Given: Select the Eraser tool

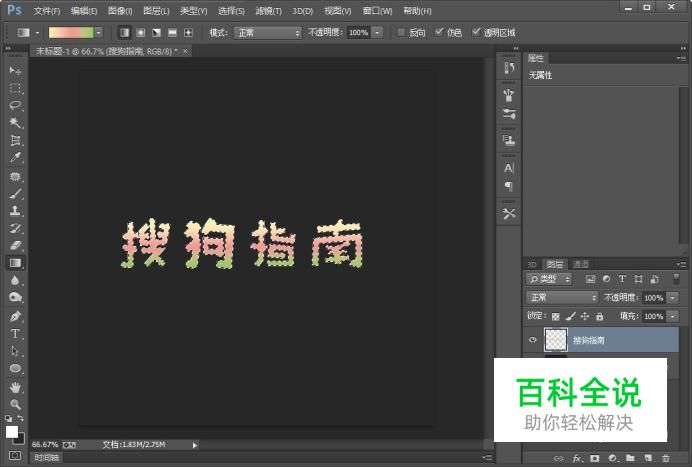Looking at the screenshot, I should tap(15, 245).
